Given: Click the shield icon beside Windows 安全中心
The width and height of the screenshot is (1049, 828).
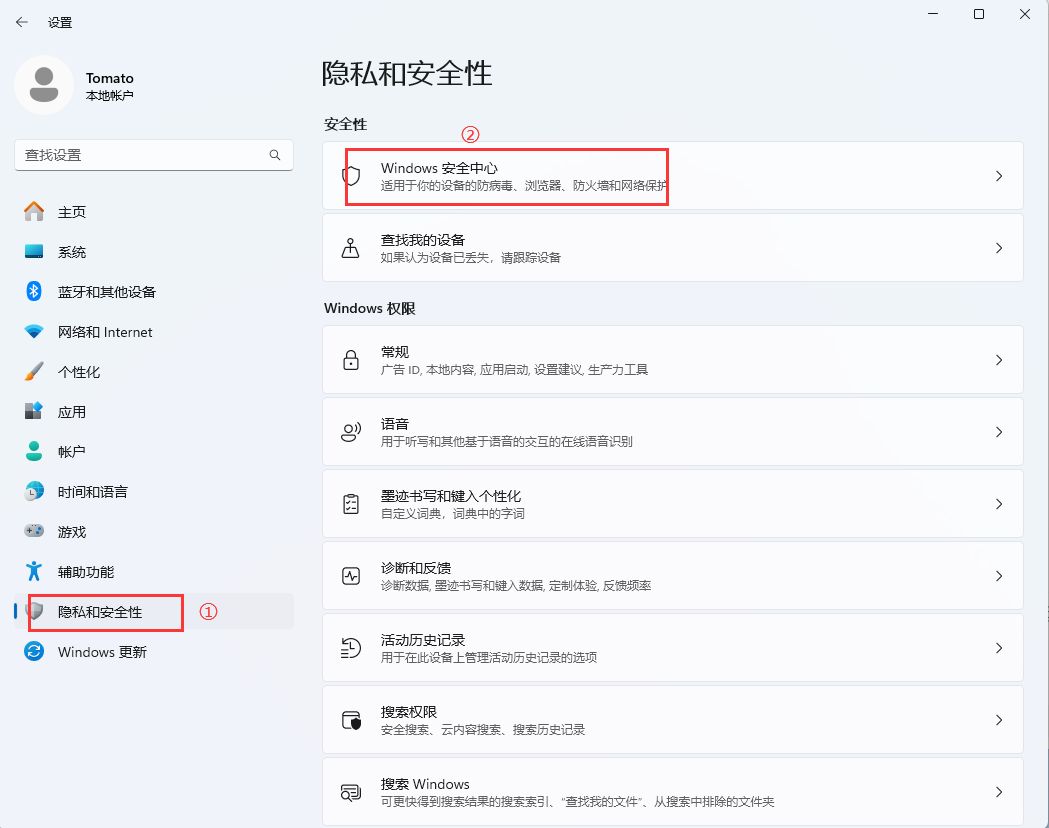Looking at the screenshot, I should 351,176.
